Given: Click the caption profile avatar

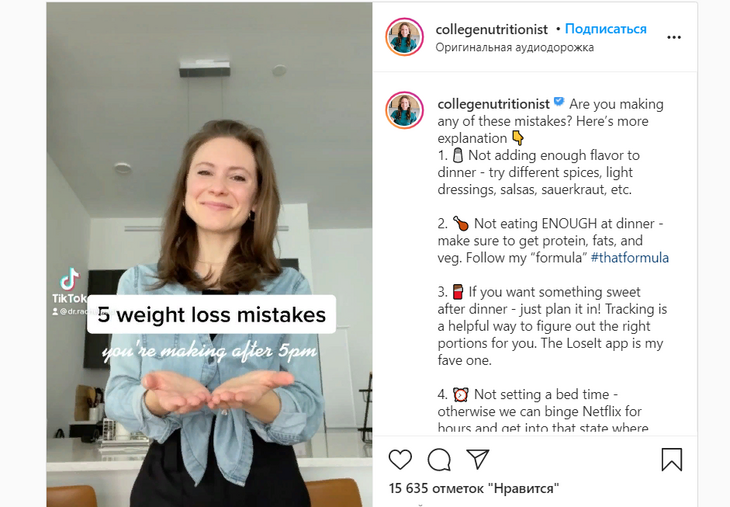Looking at the screenshot, I should coord(404,110).
